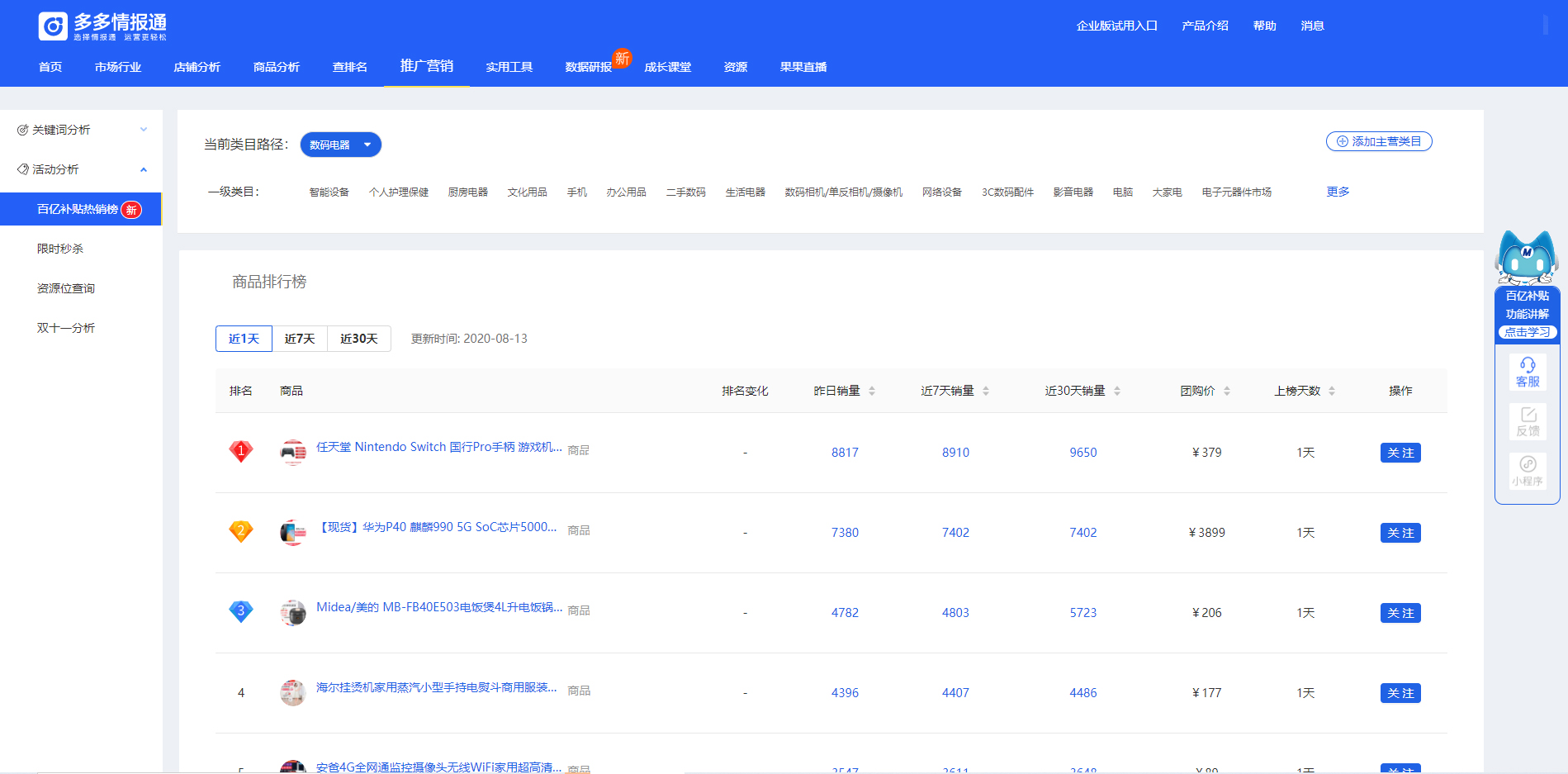Screen dimensions: 1568x774
Task: Open 帮助 link in header
Action: [1265, 26]
